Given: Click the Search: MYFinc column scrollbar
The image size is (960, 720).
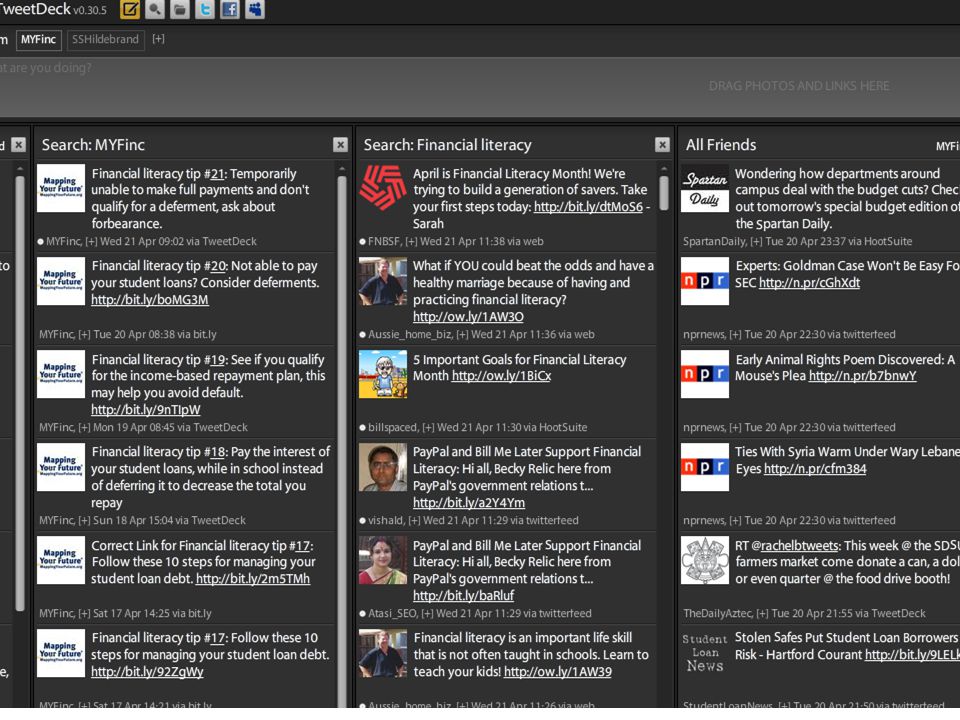Looking at the screenshot, I should (342, 441).
